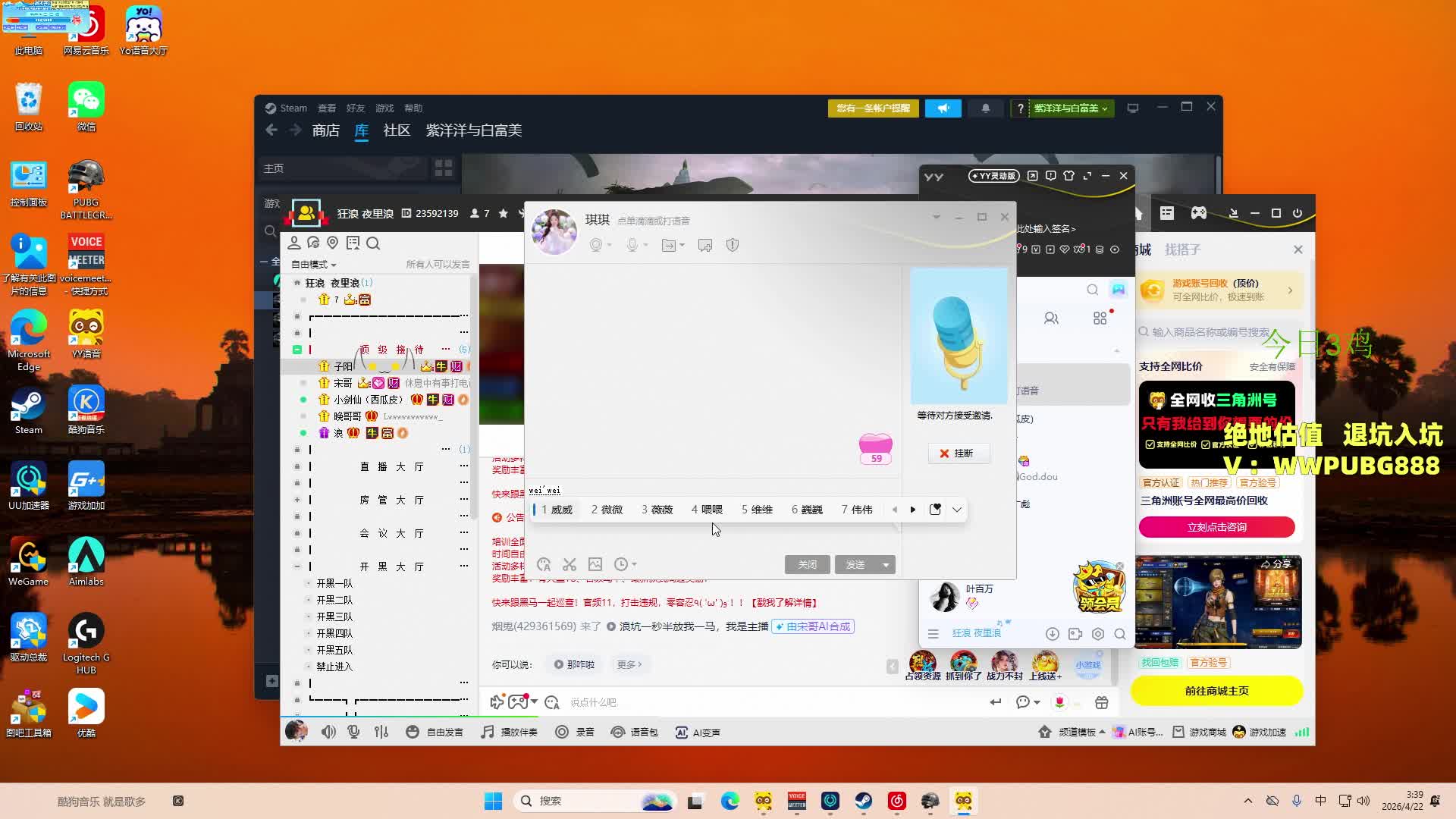Click the search icon in the YY channel toolbar
The image size is (1456, 819).
(x=373, y=243)
